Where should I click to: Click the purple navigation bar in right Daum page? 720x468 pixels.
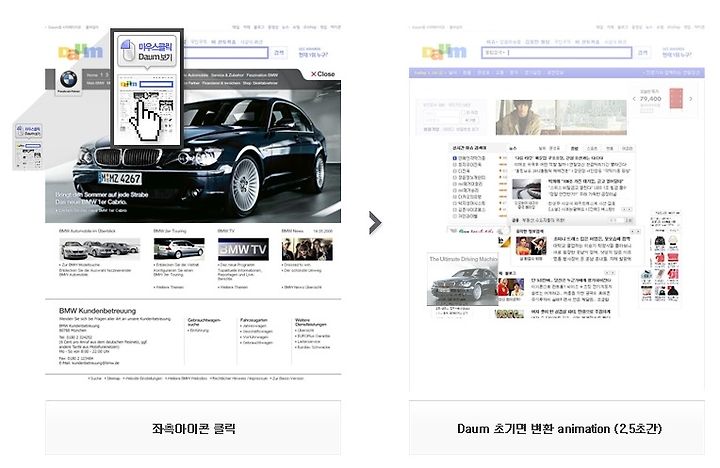click(557, 73)
